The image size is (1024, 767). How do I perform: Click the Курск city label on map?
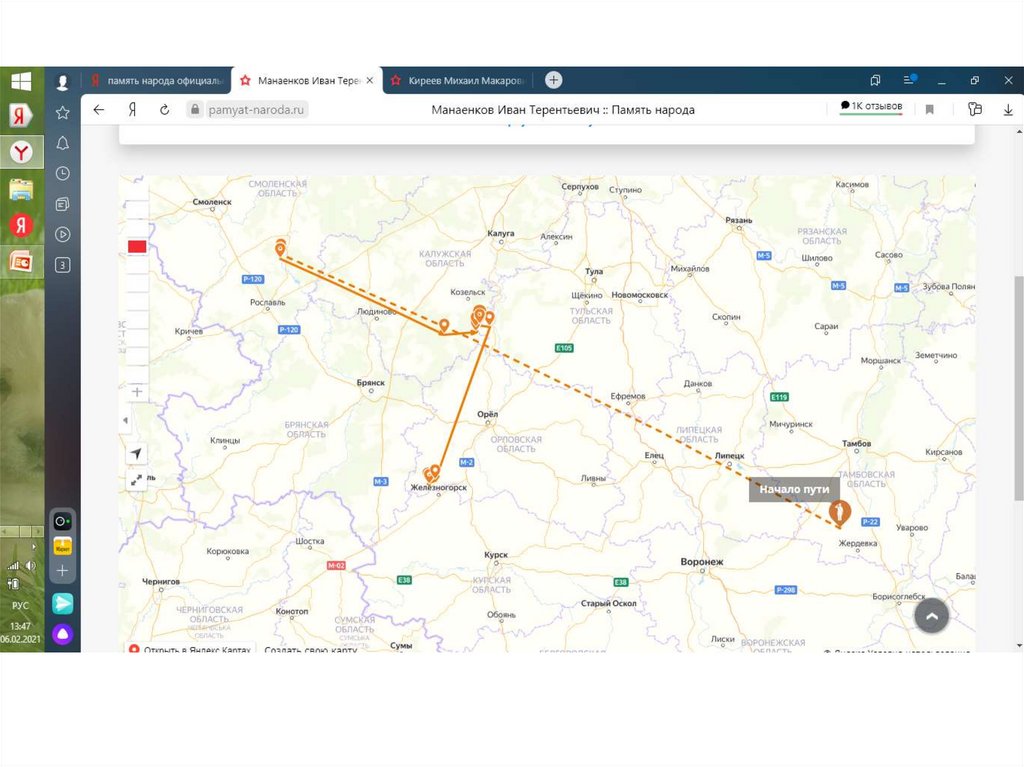pos(496,555)
